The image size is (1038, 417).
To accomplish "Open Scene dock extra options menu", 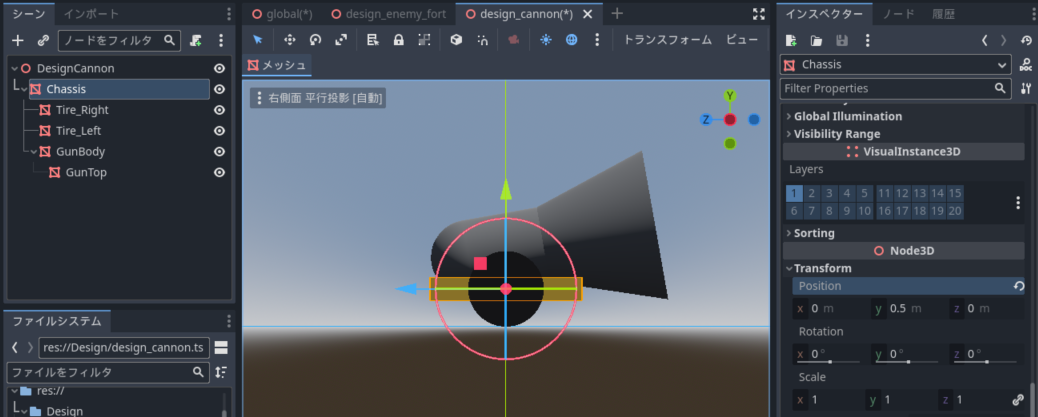I will coord(221,40).
